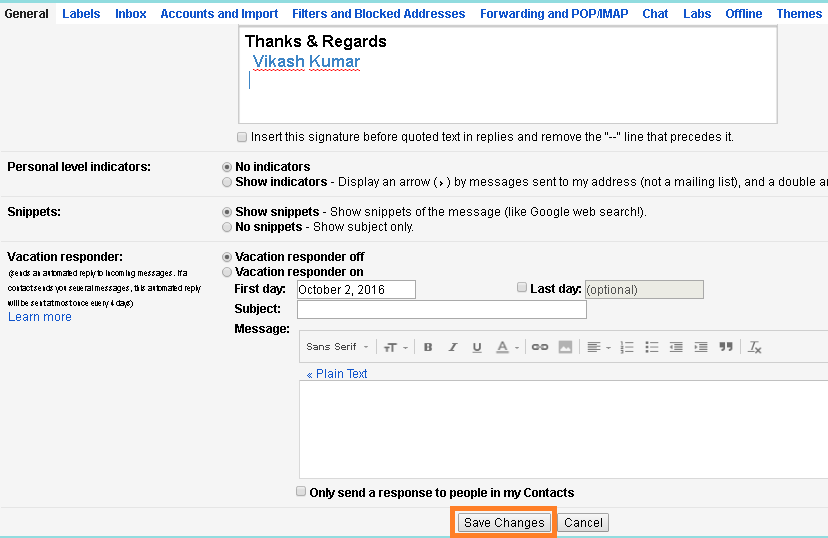828x538 pixels.
Task: Click the Cancel button
Action: [x=583, y=523]
